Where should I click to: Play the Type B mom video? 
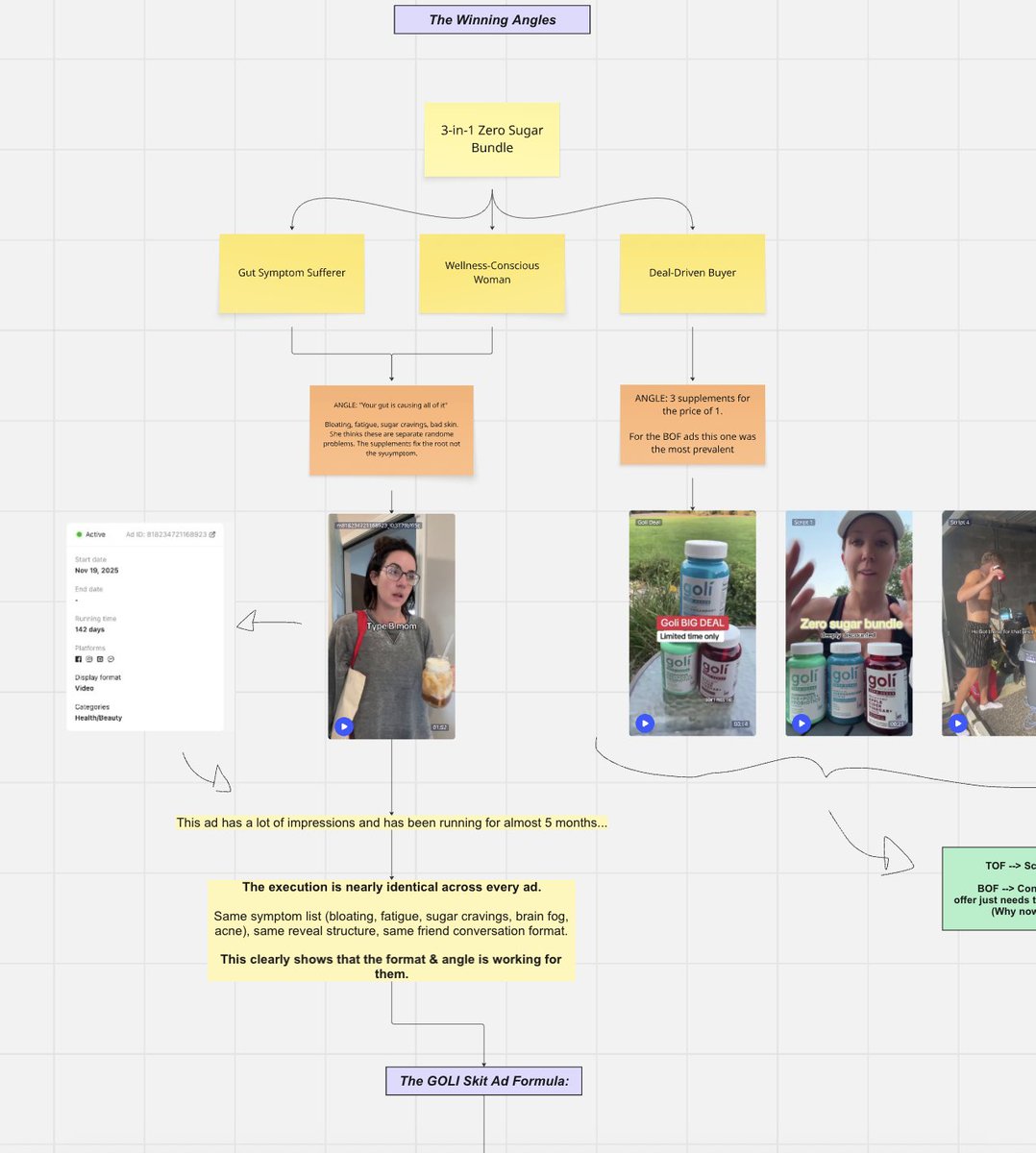tap(344, 726)
